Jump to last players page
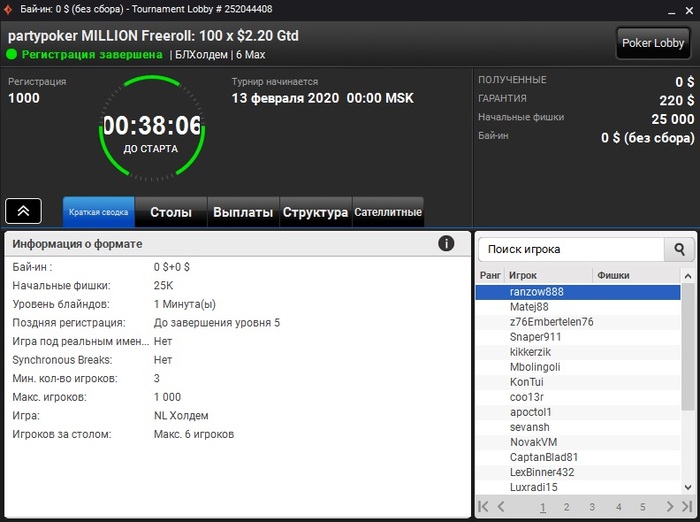700x522 pixels. coord(687,506)
